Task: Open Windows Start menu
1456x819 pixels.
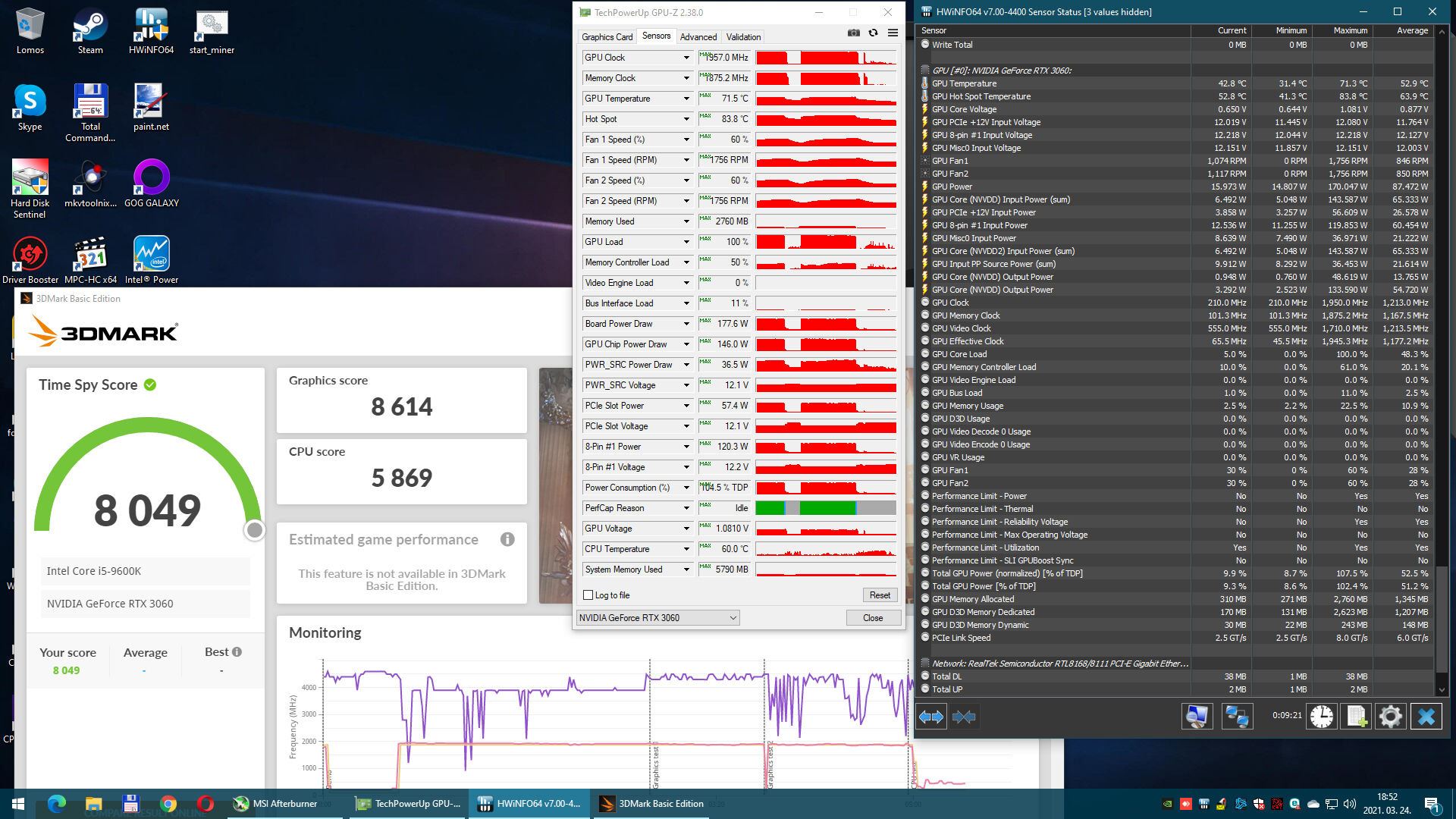Action: (x=18, y=804)
